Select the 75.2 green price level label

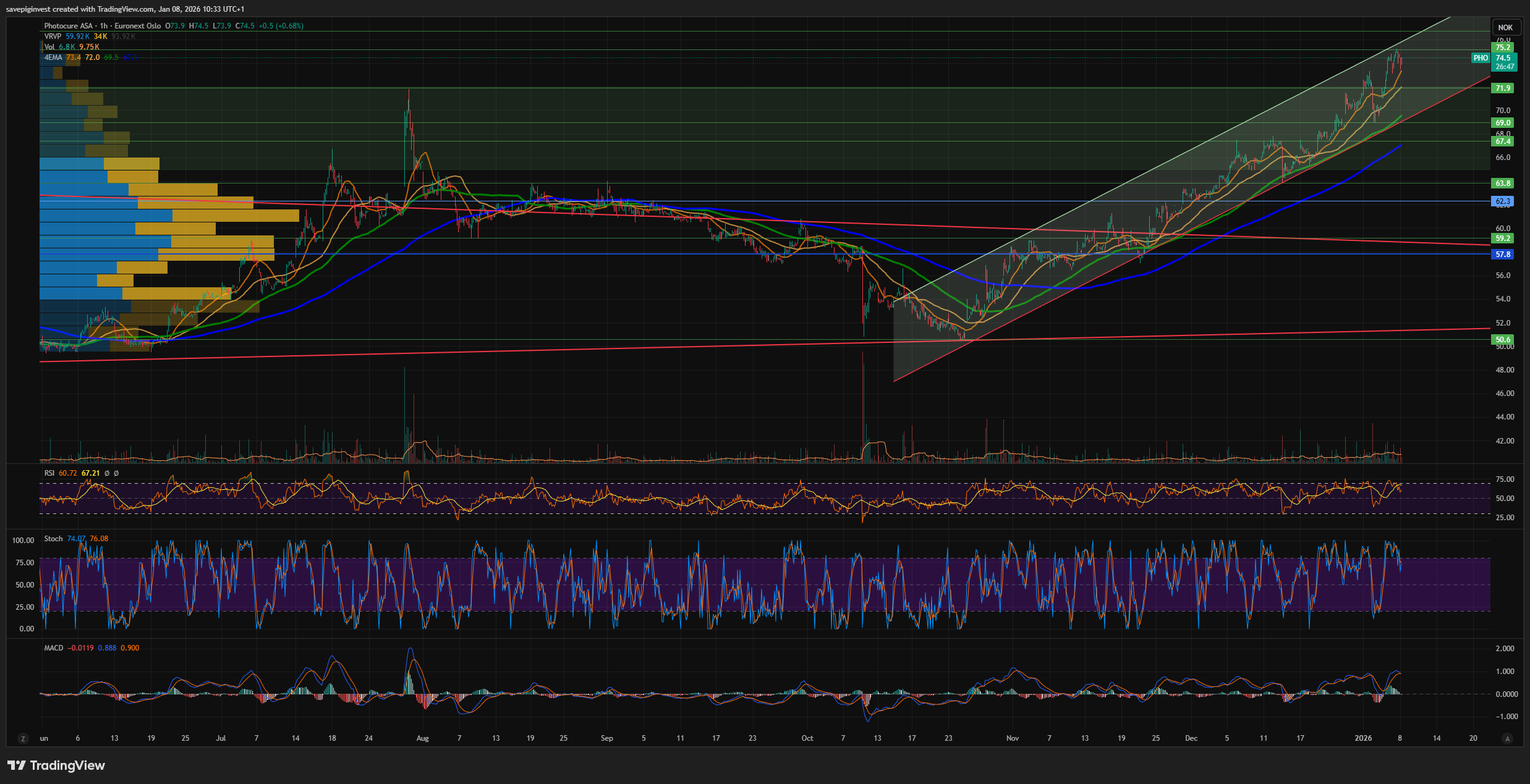pyautogui.click(x=1503, y=48)
